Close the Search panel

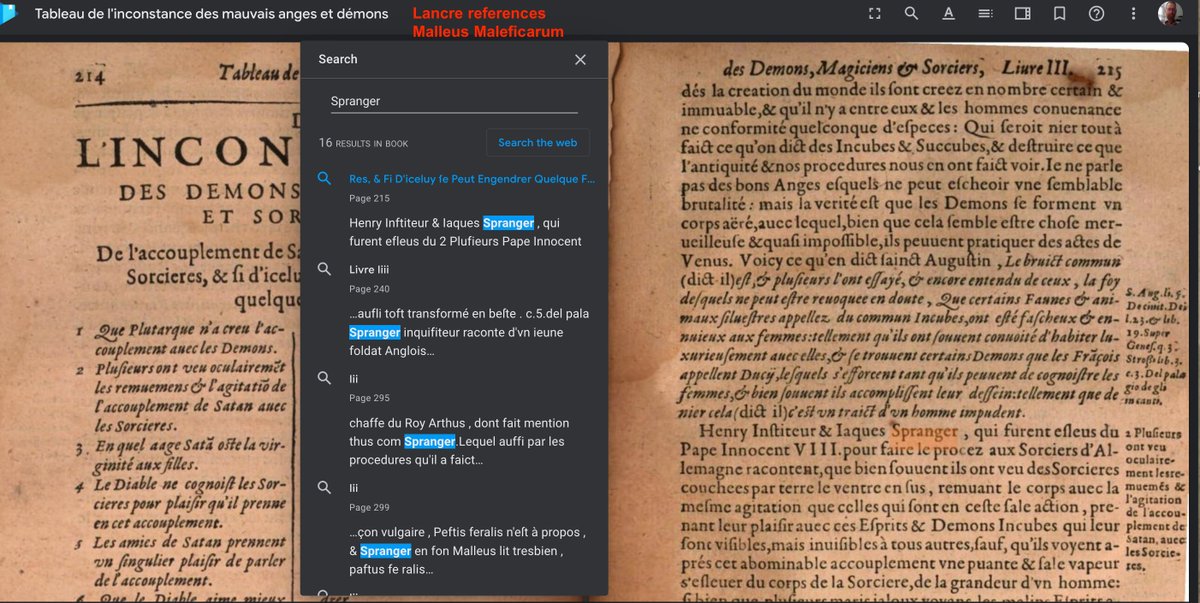pos(580,60)
